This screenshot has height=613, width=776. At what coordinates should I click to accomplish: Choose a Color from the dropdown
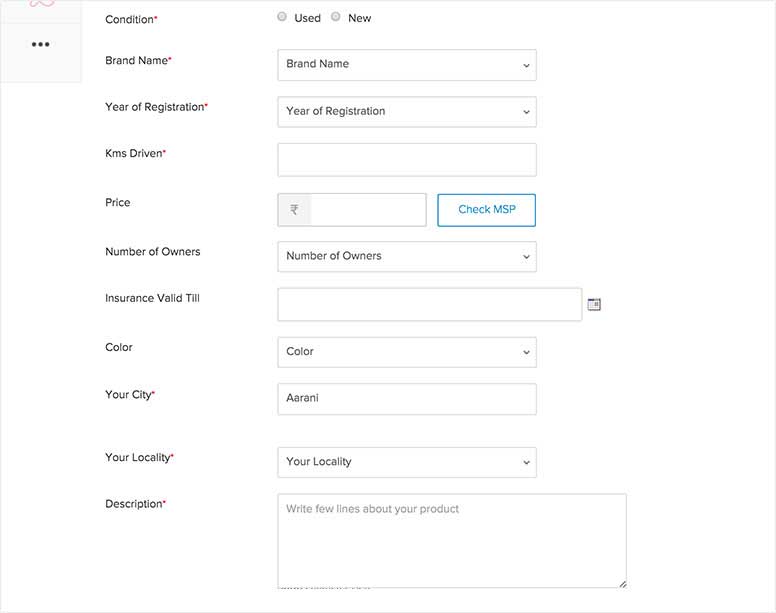click(407, 352)
